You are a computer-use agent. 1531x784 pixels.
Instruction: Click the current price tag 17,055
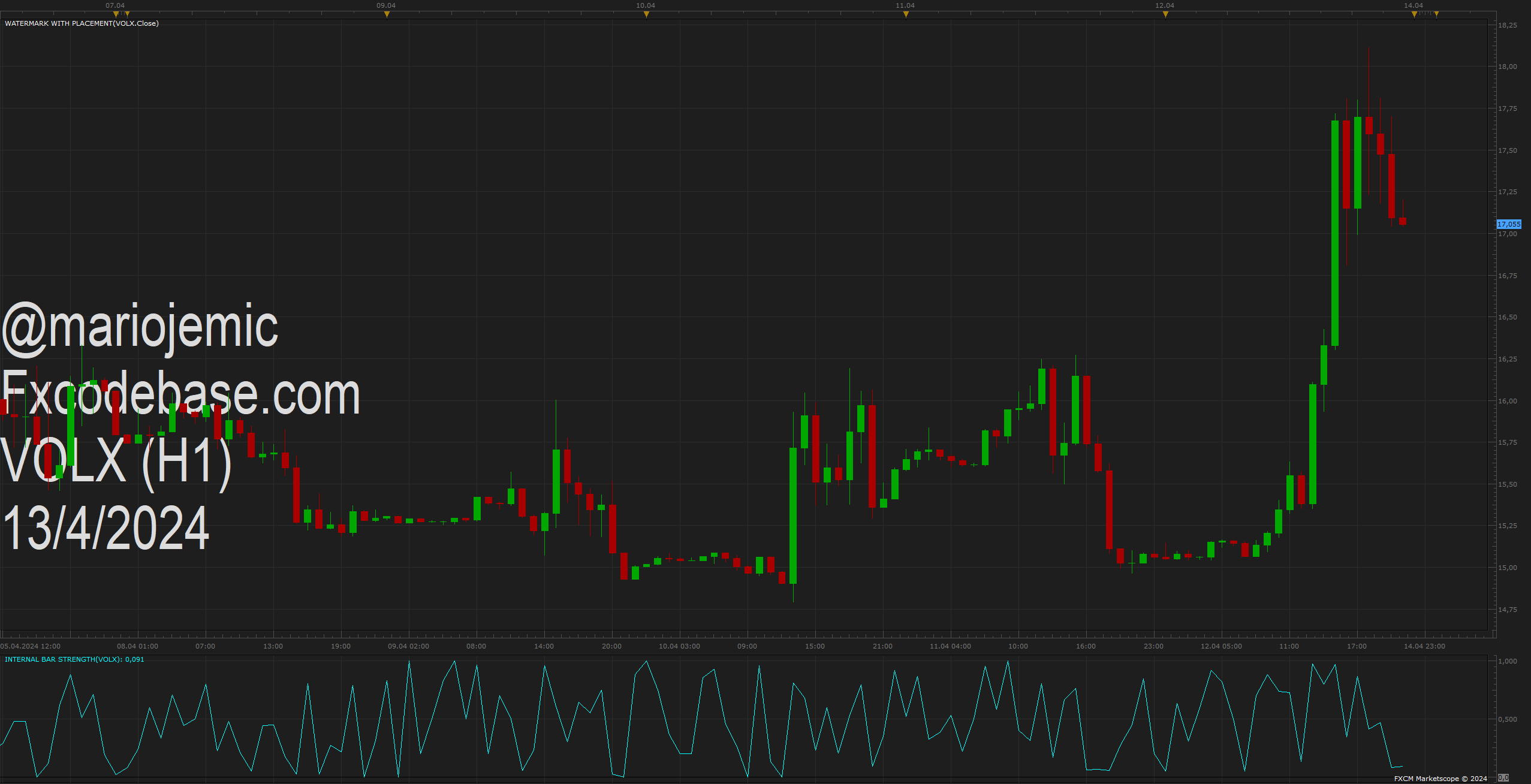click(1509, 224)
